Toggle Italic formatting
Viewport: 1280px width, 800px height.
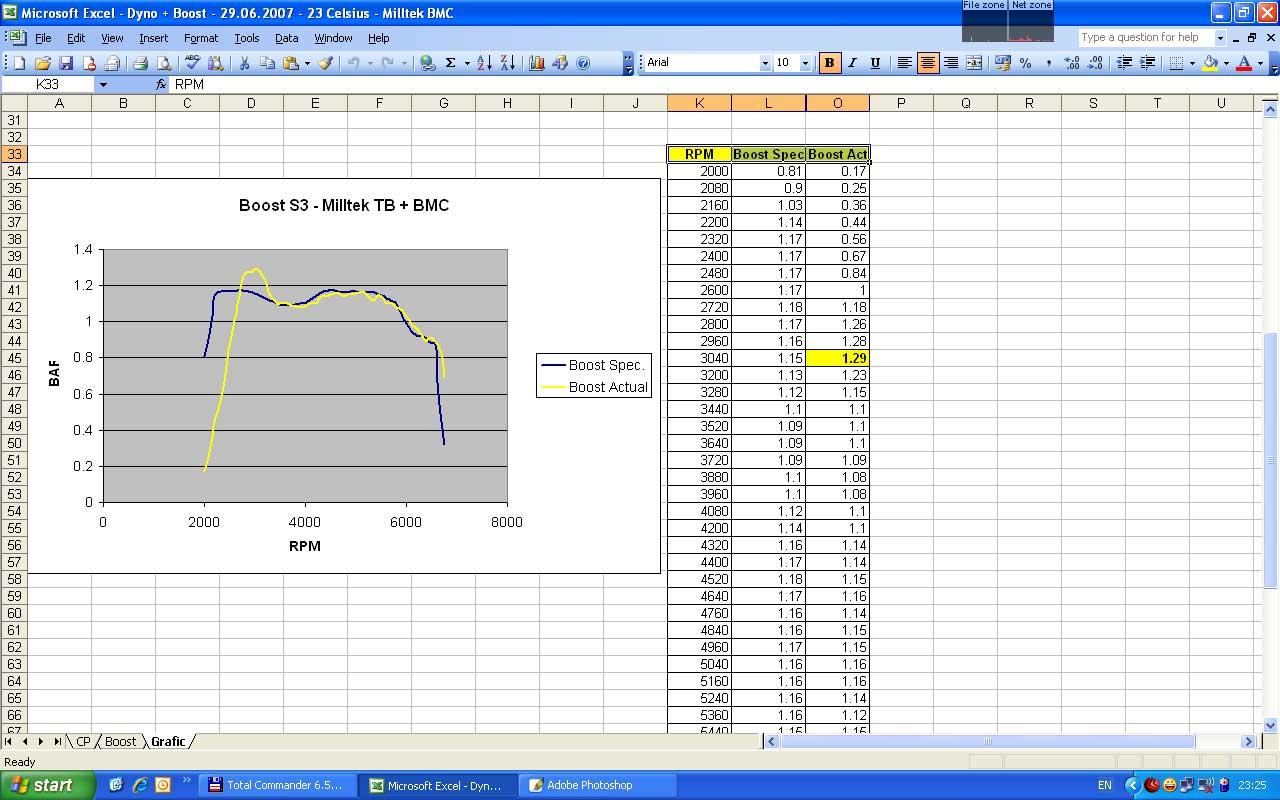[852, 63]
